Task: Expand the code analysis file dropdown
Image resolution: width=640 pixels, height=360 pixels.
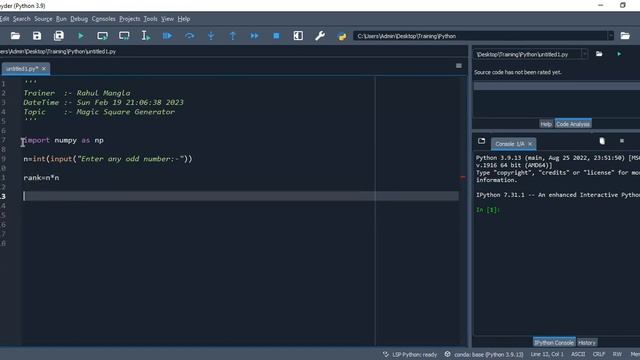Action: pos(584,54)
